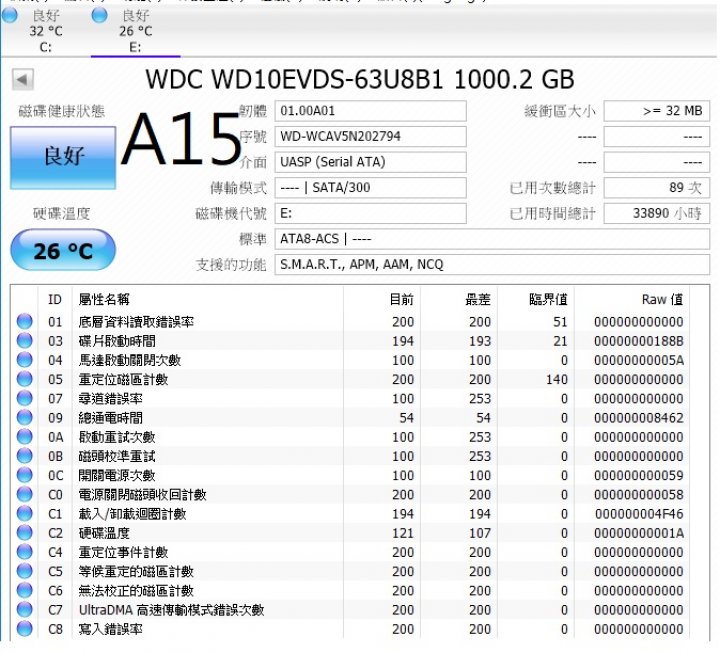Click the 最差 column header
The height and width of the screenshot is (653, 720).
point(459,299)
